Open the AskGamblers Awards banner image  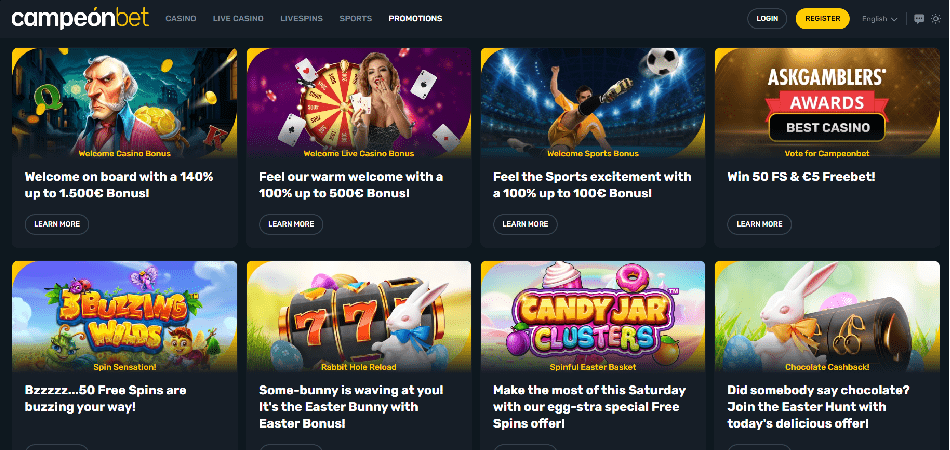click(x=827, y=103)
